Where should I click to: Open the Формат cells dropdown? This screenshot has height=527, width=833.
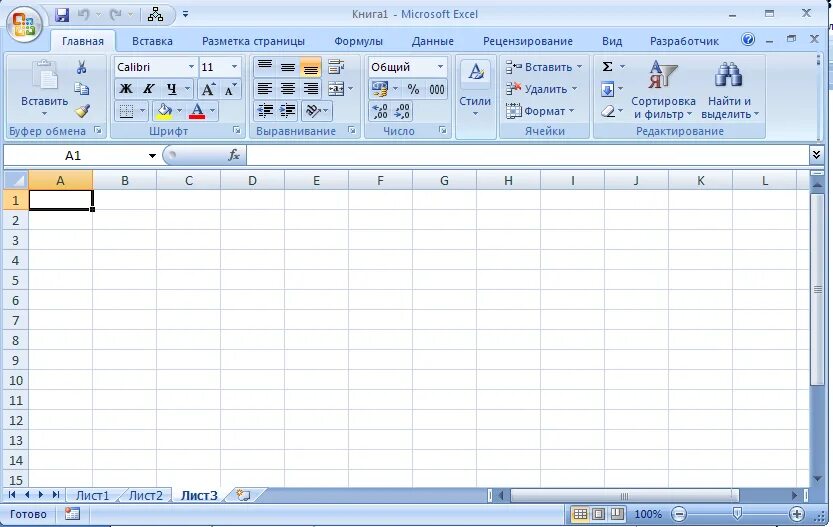click(x=540, y=110)
